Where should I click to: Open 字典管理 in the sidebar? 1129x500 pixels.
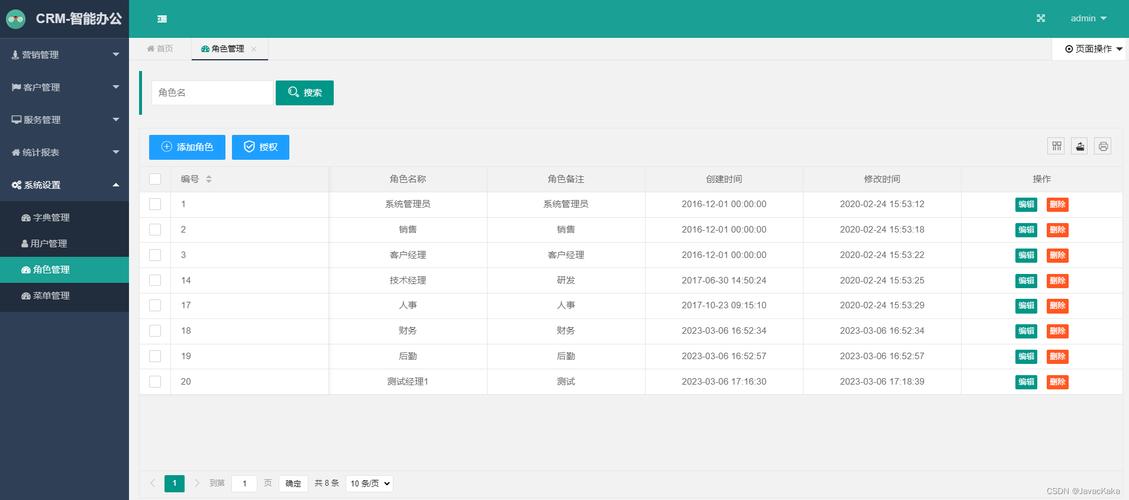point(65,218)
